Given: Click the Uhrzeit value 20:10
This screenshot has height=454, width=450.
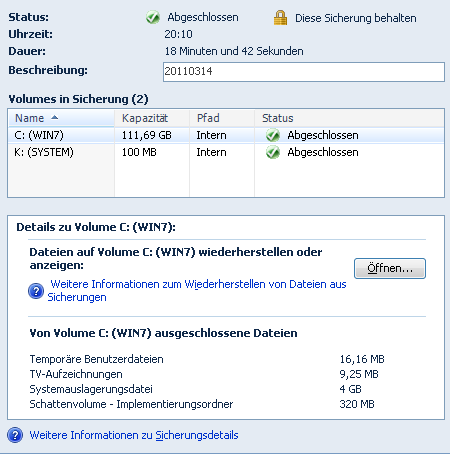Looking at the screenshot, I should [178, 34].
